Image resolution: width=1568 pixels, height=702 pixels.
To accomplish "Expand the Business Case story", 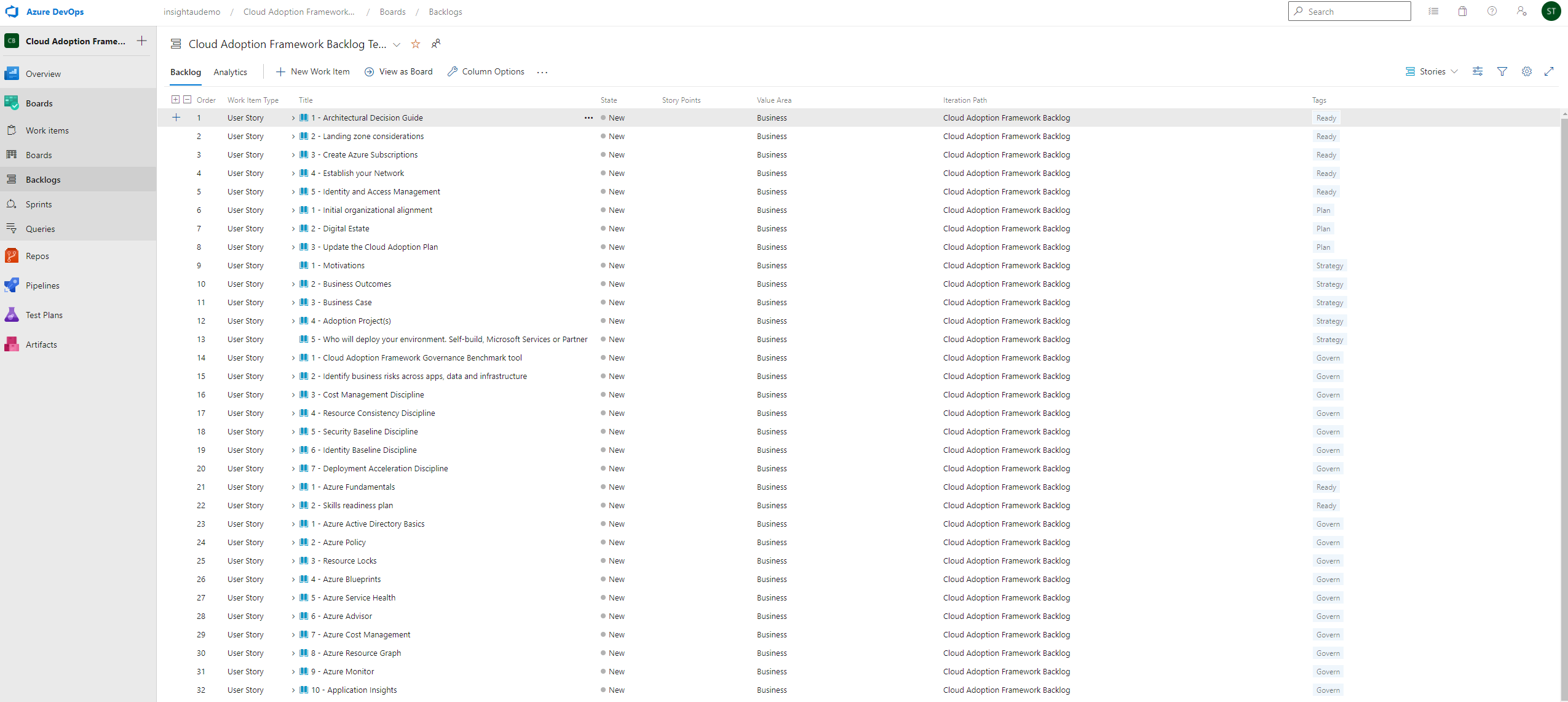I will 293,303.
